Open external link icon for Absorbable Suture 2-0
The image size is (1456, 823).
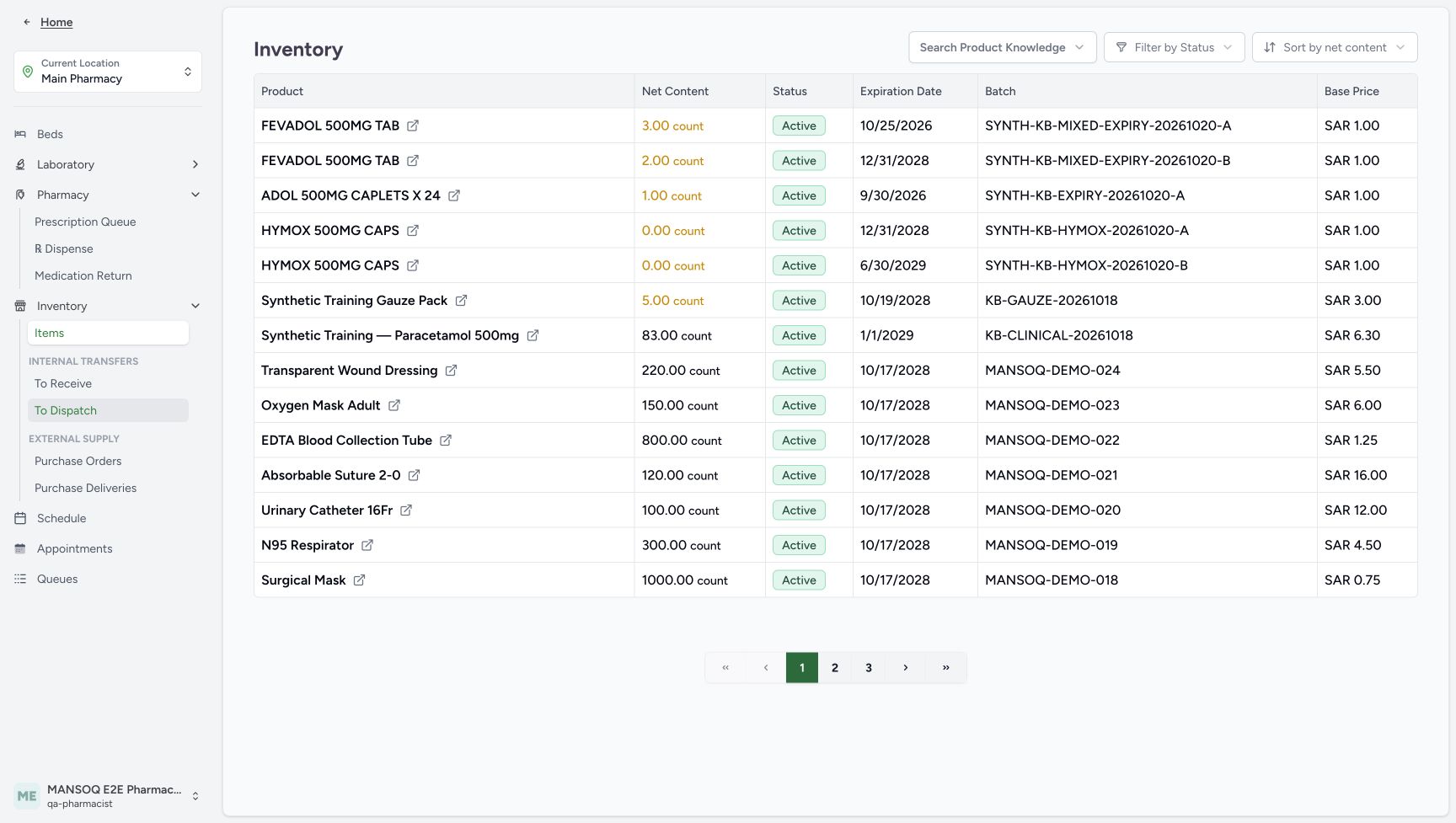click(x=414, y=475)
